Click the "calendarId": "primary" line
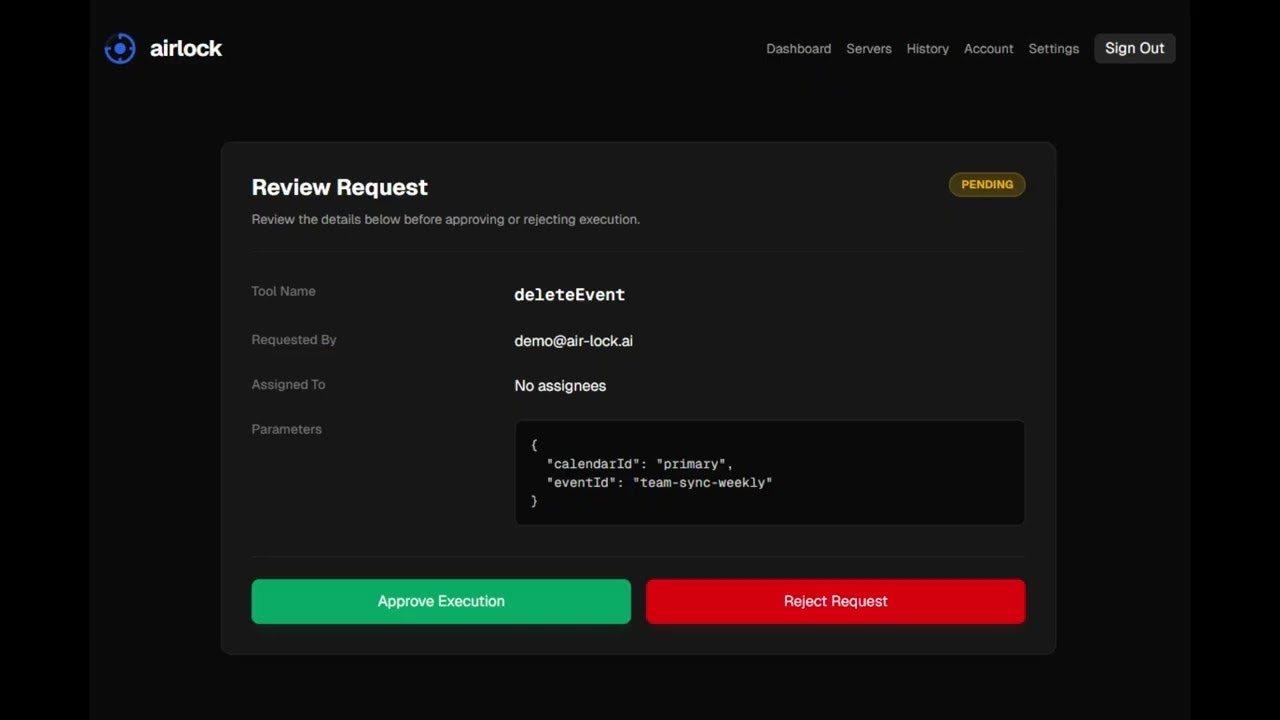Viewport: 1280px width, 720px height. coord(640,464)
